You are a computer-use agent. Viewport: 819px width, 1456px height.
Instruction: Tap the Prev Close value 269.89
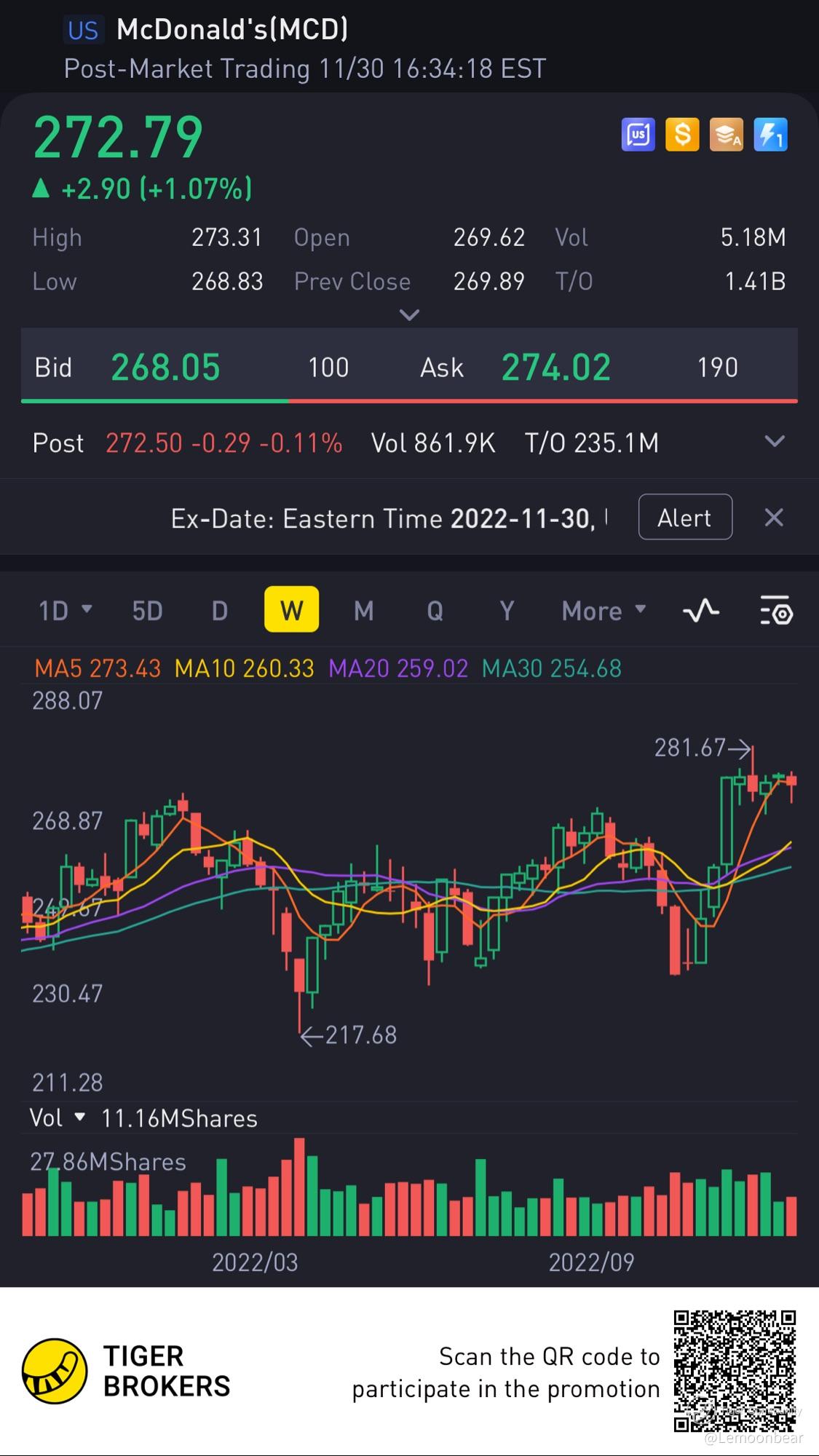(x=488, y=281)
